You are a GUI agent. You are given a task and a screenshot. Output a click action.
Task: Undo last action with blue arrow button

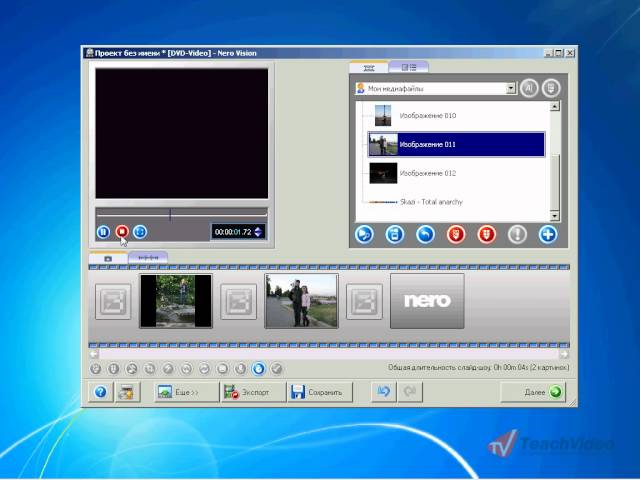point(383,392)
